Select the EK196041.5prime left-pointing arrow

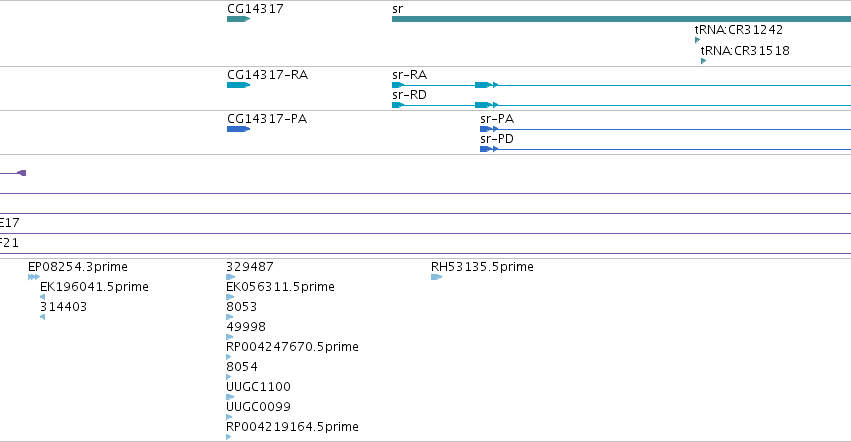[42, 297]
